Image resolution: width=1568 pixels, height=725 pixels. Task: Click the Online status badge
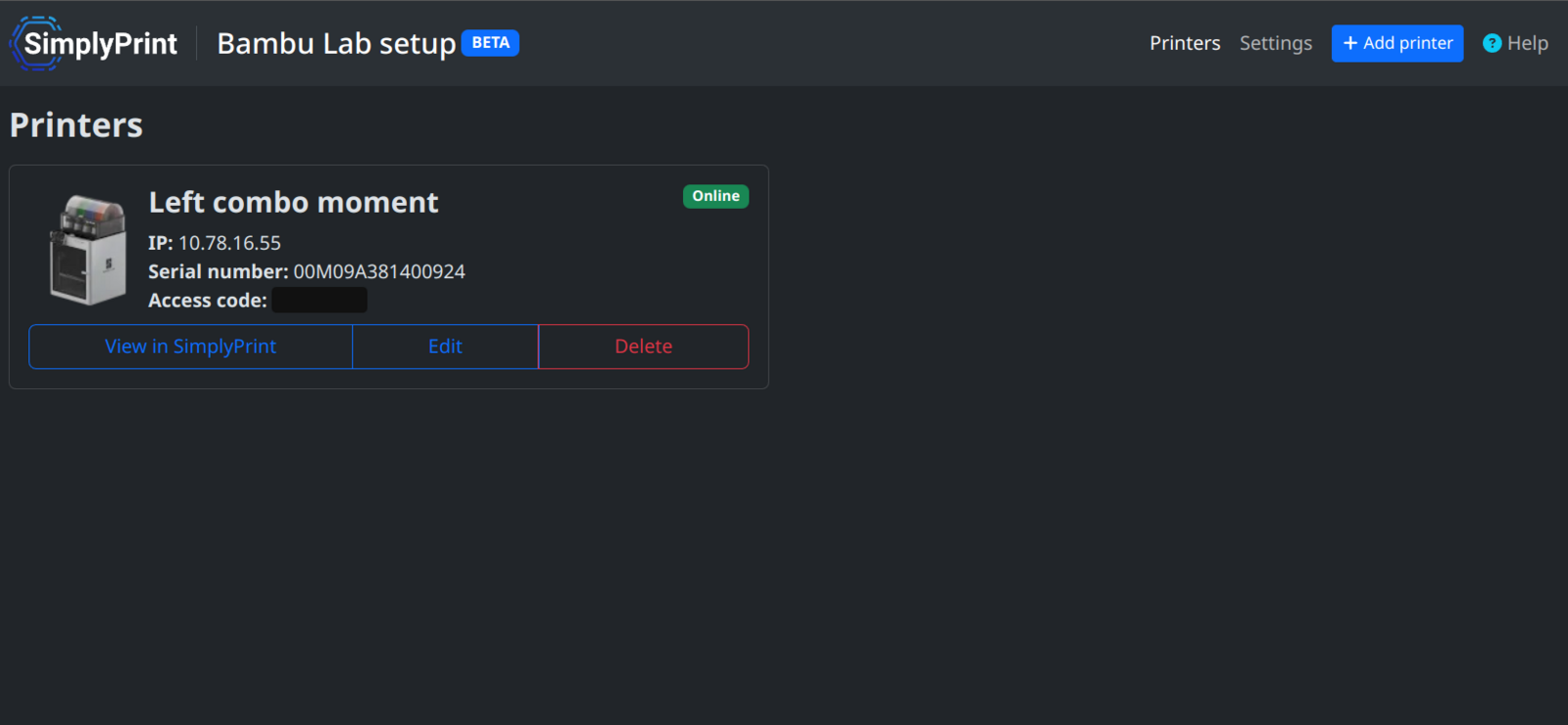click(715, 196)
